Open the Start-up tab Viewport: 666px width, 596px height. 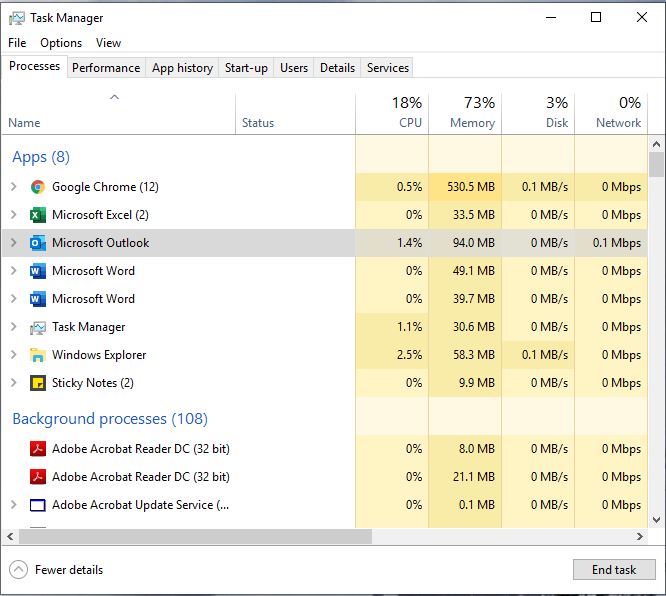pyautogui.click(x=246, y=68)
